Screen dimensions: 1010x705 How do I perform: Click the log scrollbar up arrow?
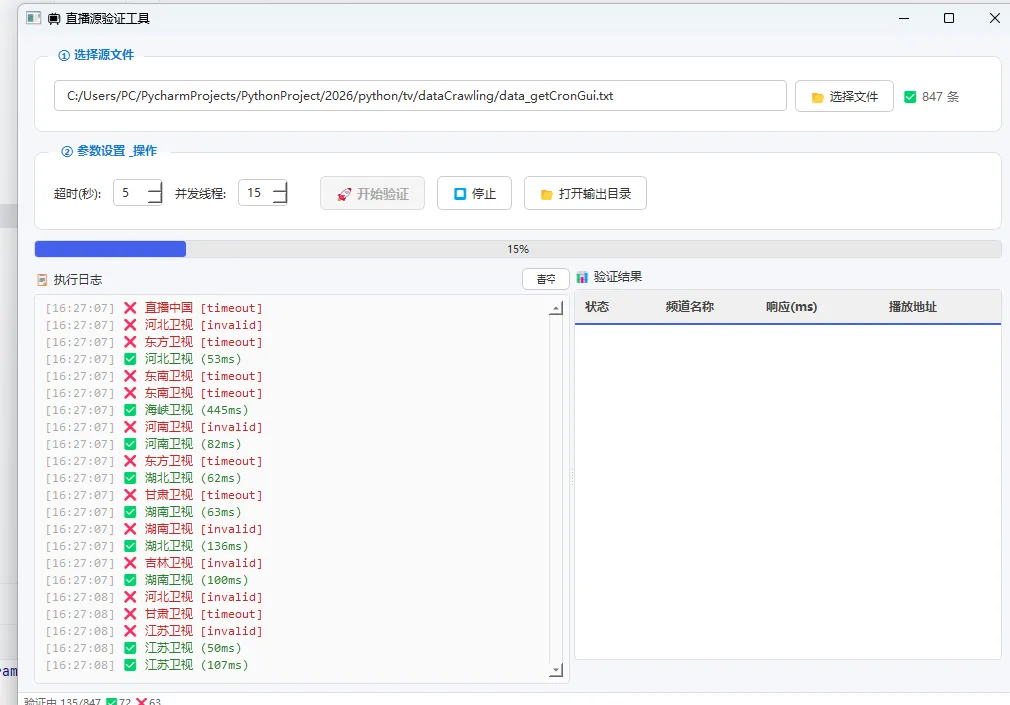pyautogui.click(x=556, y=309)
